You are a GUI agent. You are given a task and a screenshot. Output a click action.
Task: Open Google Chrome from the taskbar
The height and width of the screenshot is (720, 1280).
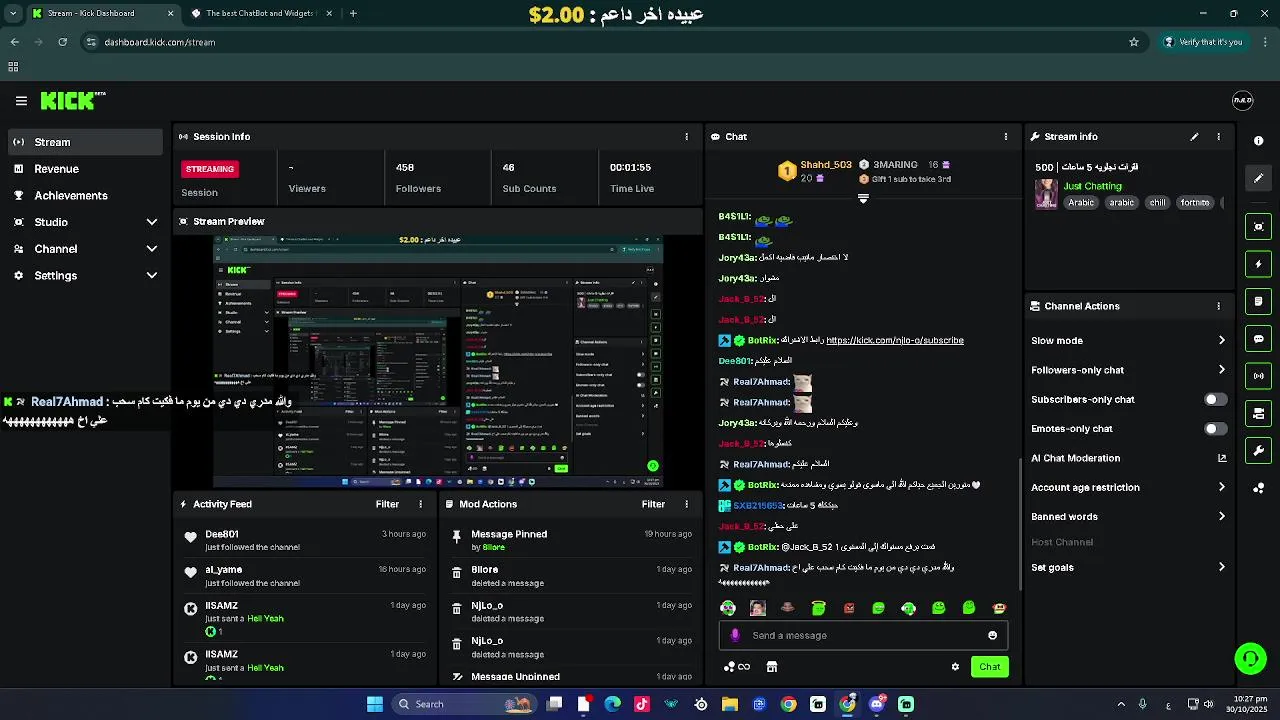pos(788,704)
